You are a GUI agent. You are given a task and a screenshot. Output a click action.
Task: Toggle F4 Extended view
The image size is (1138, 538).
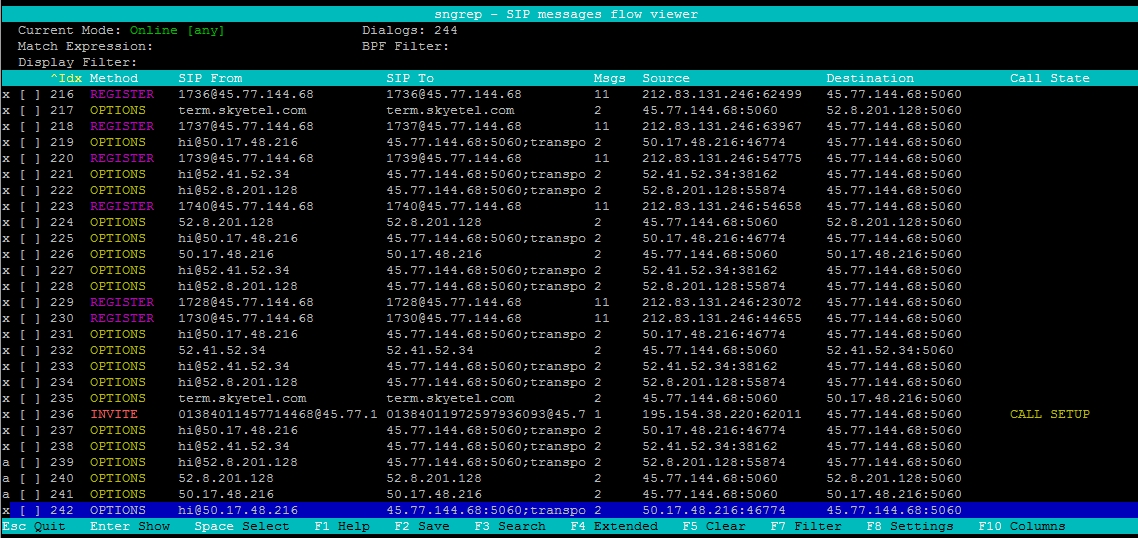coord(614,526)
